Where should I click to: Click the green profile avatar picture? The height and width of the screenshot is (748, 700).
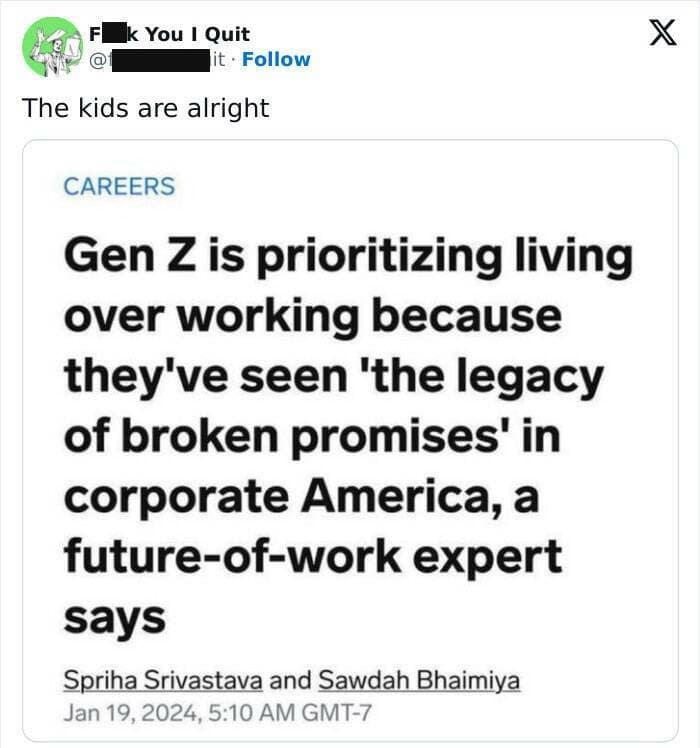click(x=52, y=46)
